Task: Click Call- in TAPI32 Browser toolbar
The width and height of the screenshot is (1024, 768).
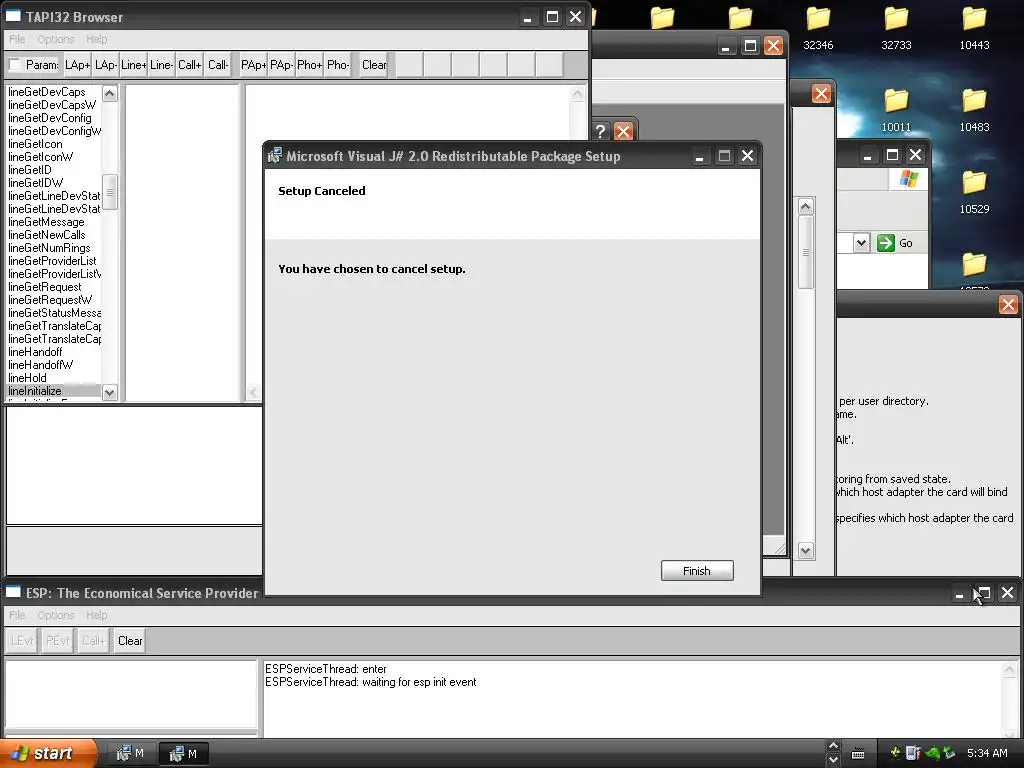Action: (217, 65)
